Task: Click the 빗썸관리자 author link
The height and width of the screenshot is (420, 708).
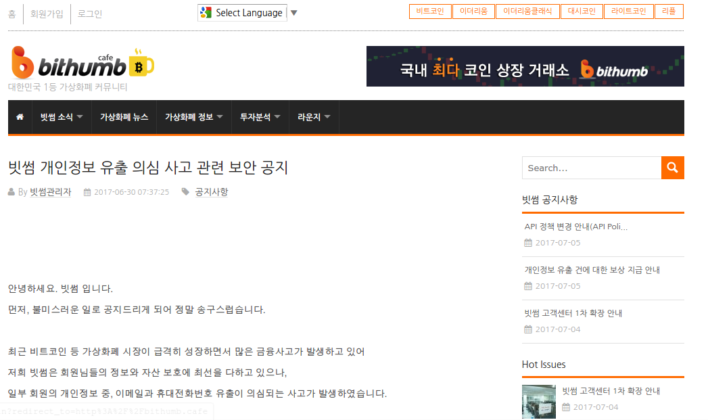Action: click(x=51, y=192)
